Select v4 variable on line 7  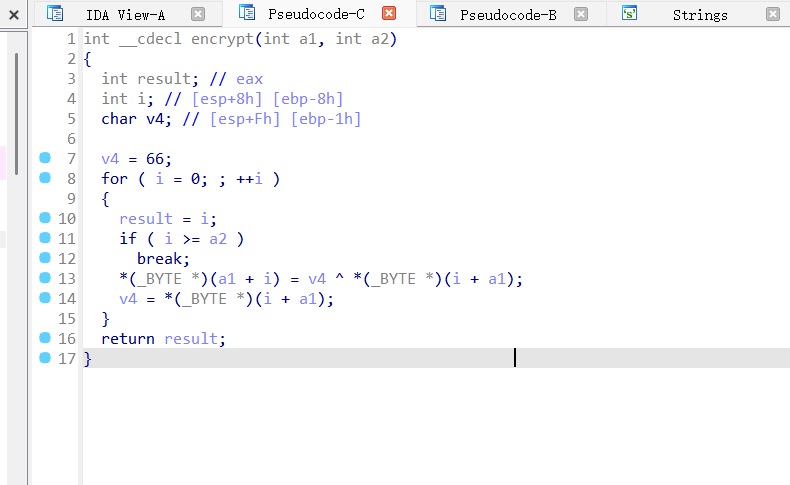point(110,158)
